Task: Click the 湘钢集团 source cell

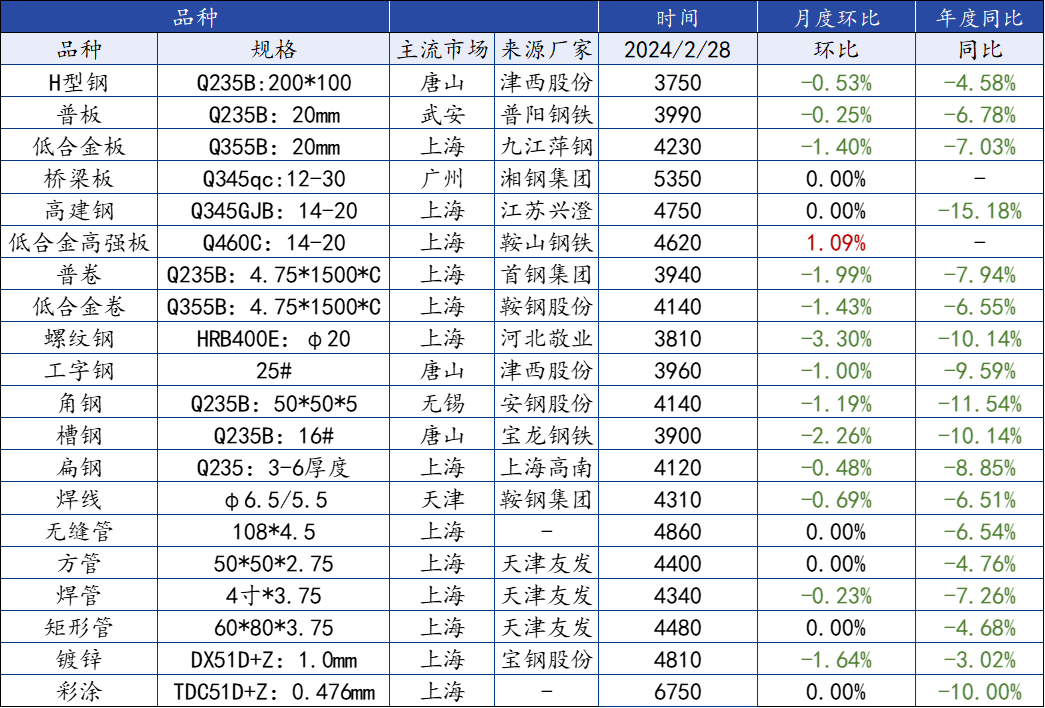Action: tap(546, 178)
